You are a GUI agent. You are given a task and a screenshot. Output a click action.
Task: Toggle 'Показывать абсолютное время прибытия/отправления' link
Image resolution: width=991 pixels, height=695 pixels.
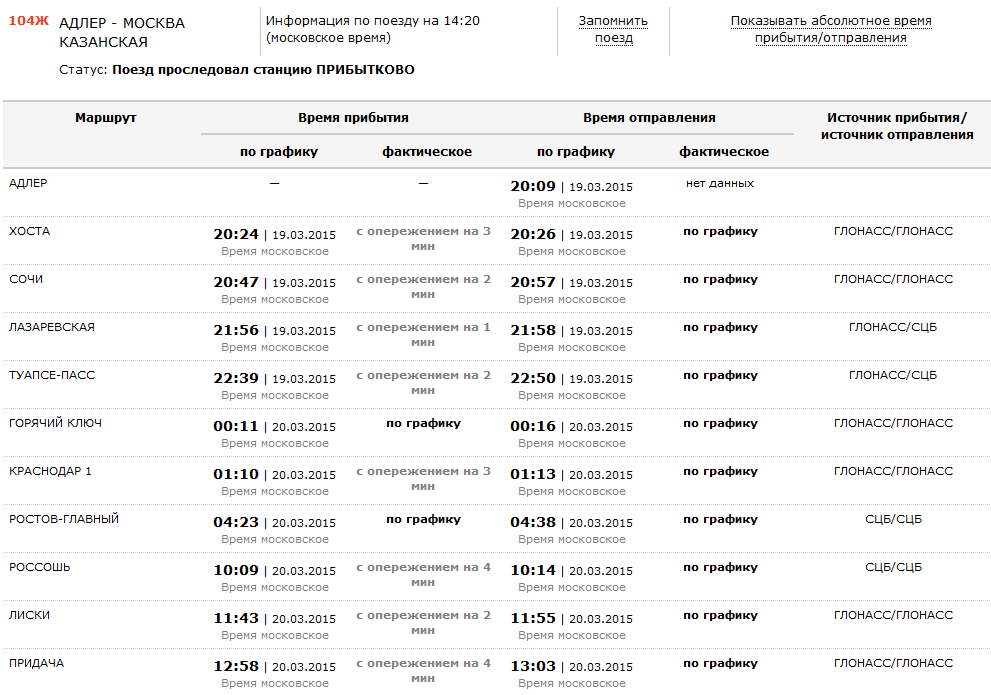pyautogui.click(x=830, y=29)
